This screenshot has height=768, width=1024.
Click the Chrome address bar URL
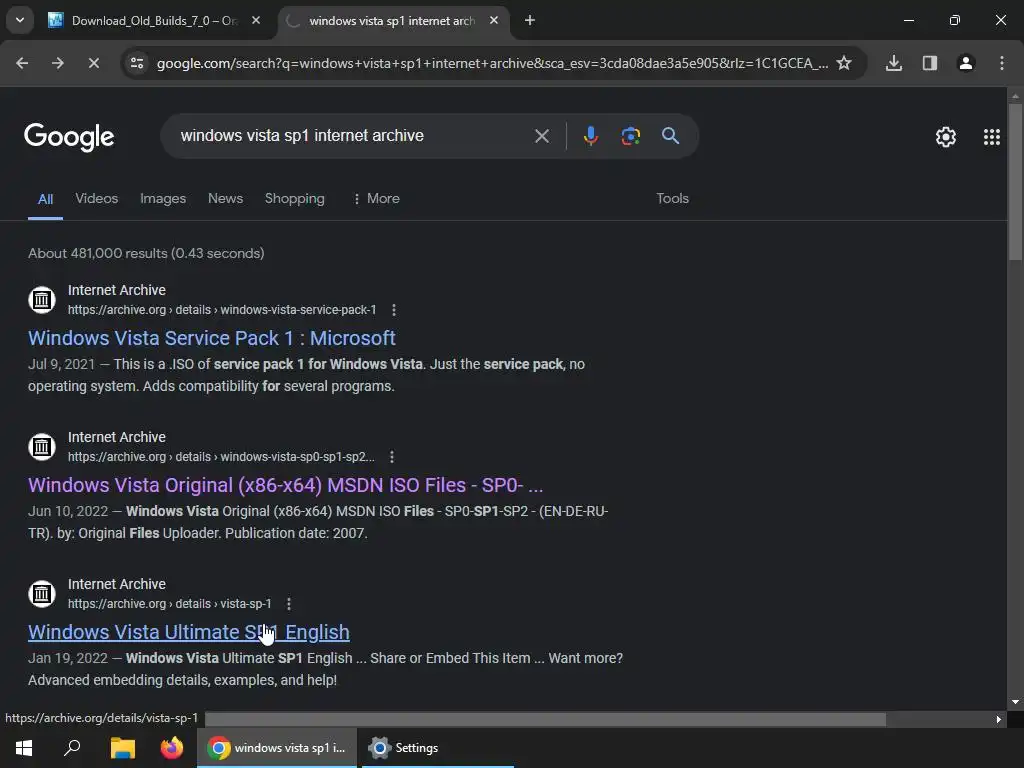(492, 63)
